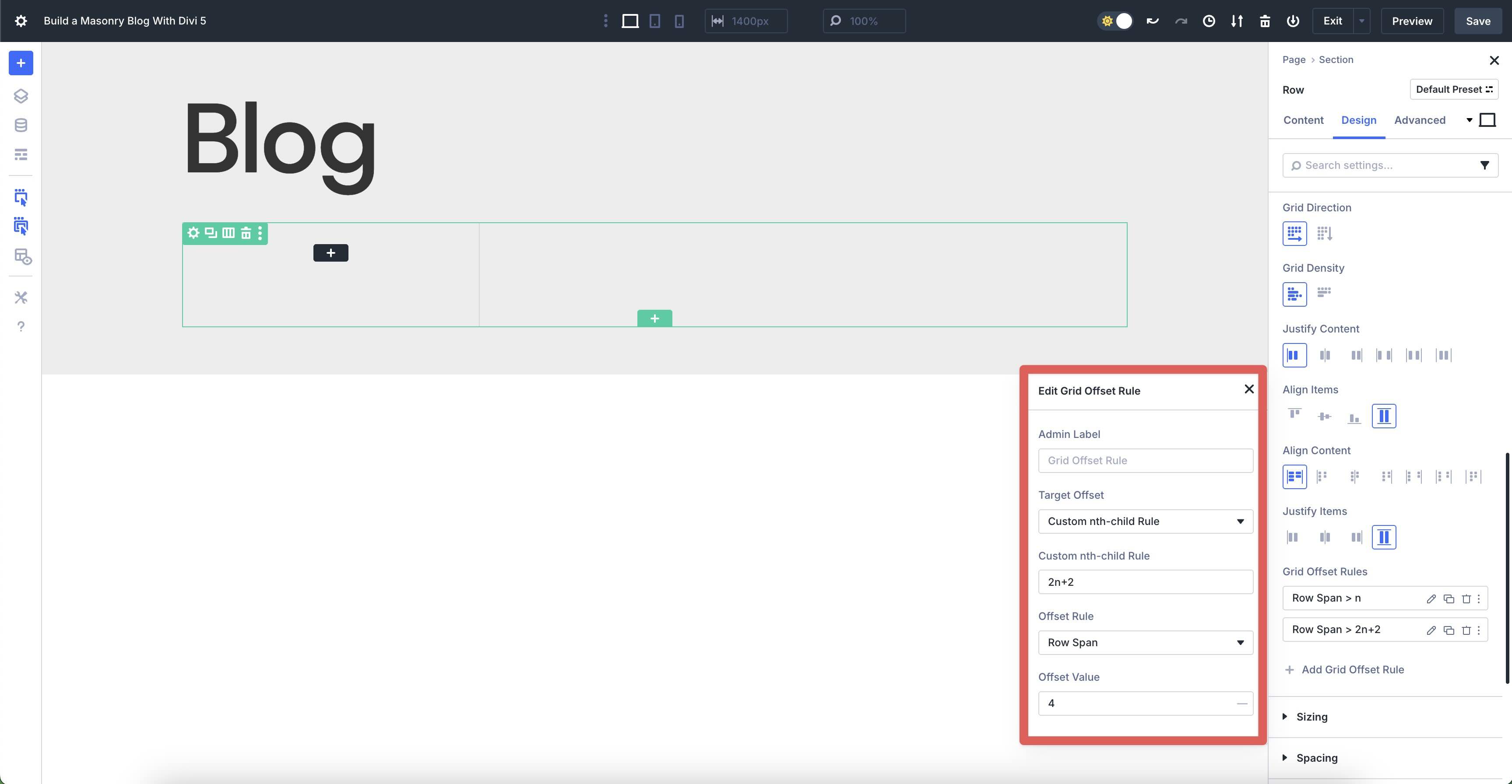Screen dimensions: 1512x784
Task: Click the Save button
Action: [x=1478, y=21]
